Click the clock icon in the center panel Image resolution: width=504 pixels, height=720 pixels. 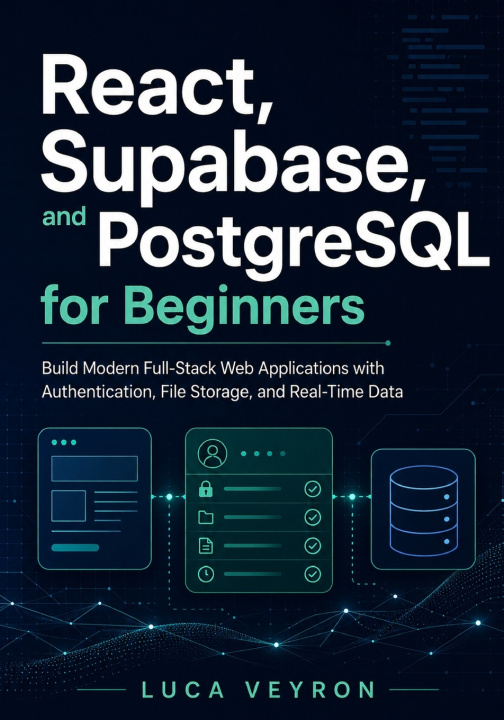(x=206, y=574)
